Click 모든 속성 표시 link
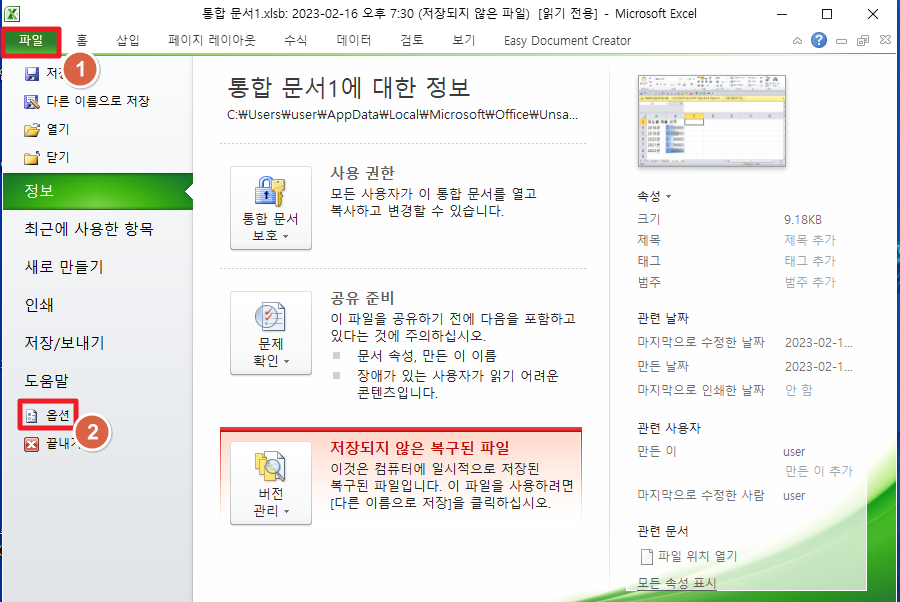The image size is (900, 602). 677,583
